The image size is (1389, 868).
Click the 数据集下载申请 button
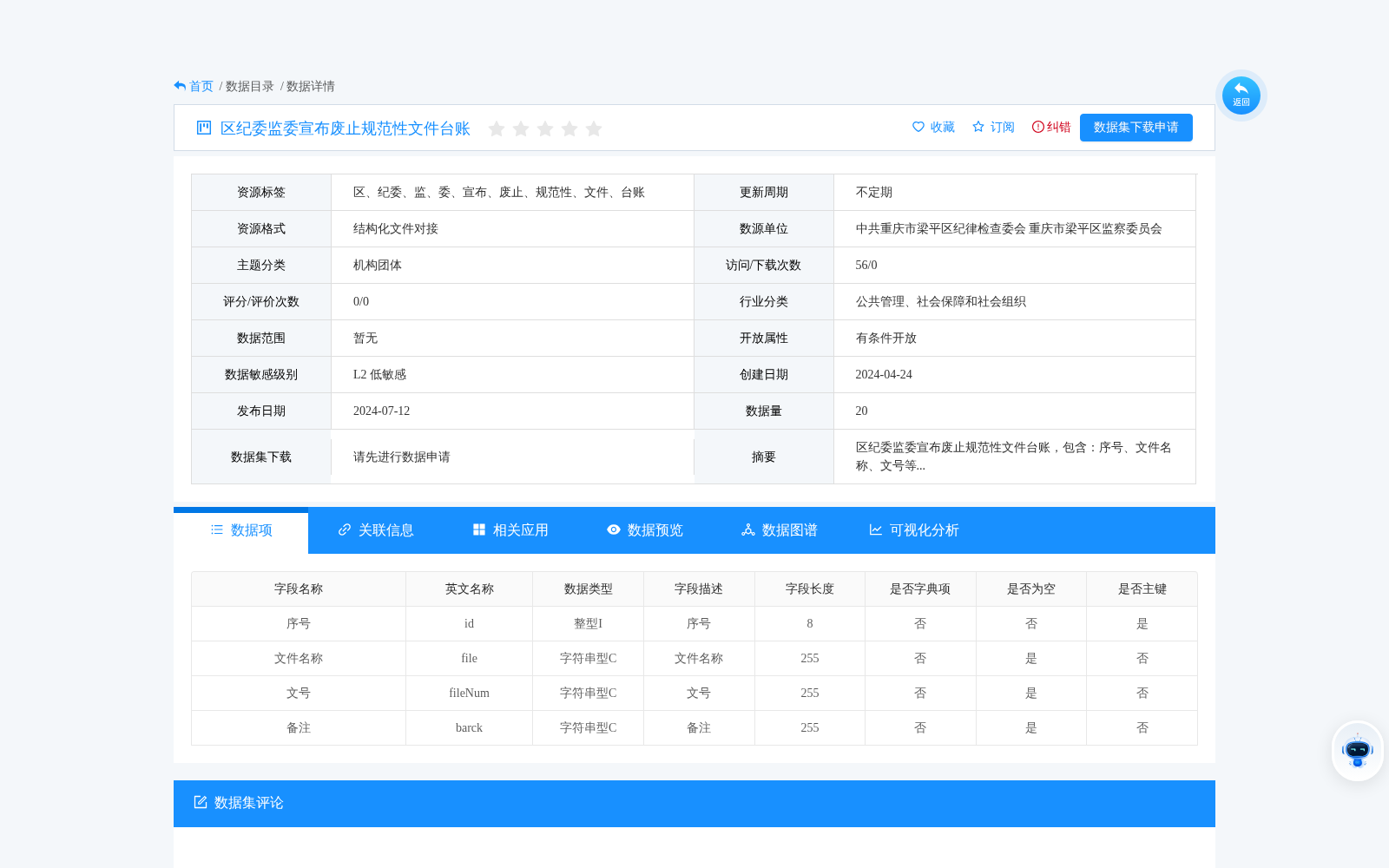click(1136, 128)
